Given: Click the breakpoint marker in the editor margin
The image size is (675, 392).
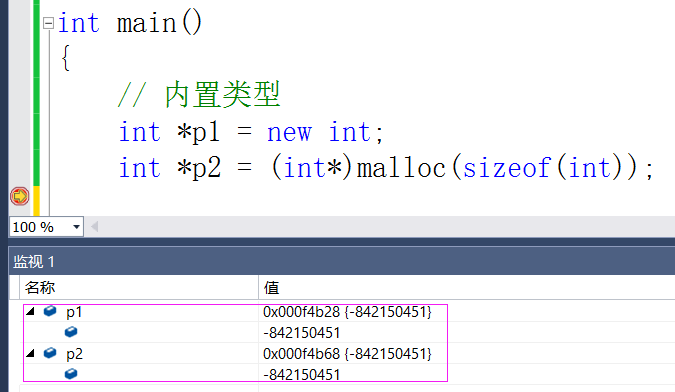Looking at the screenshot, I should 19,196.
